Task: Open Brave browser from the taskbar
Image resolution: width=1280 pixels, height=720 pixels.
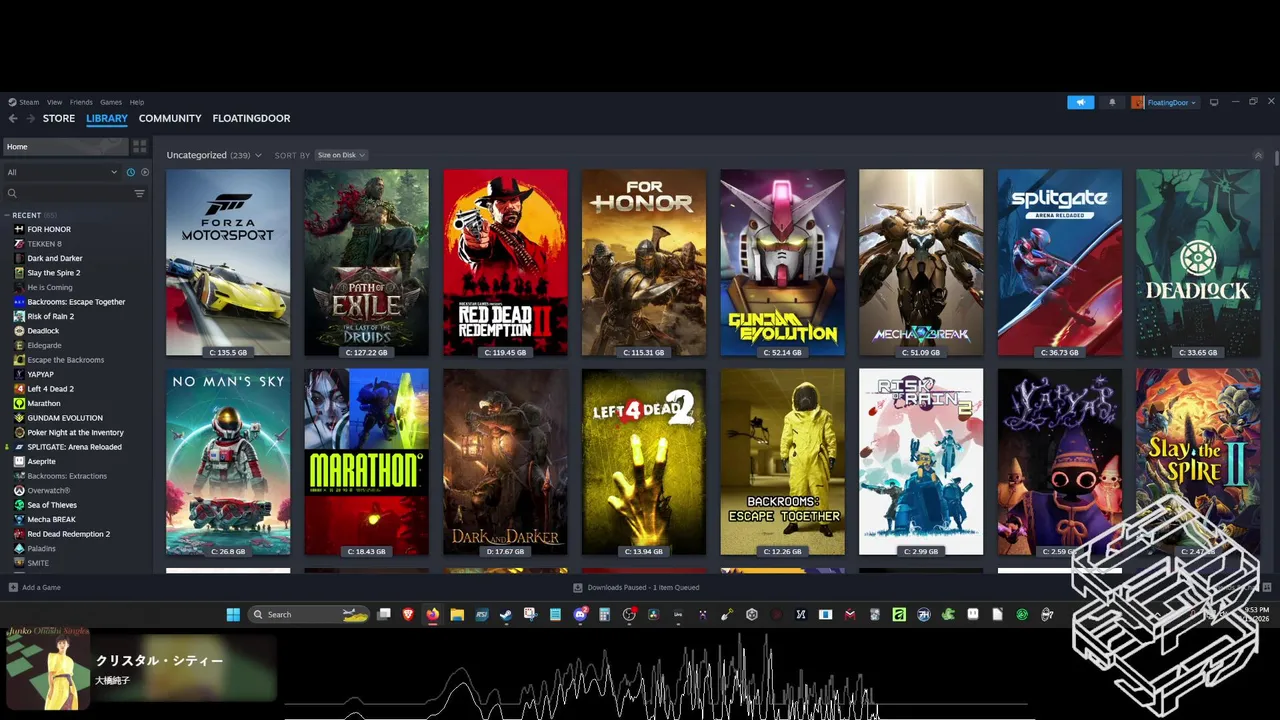Action: click(x=408, y=614)
